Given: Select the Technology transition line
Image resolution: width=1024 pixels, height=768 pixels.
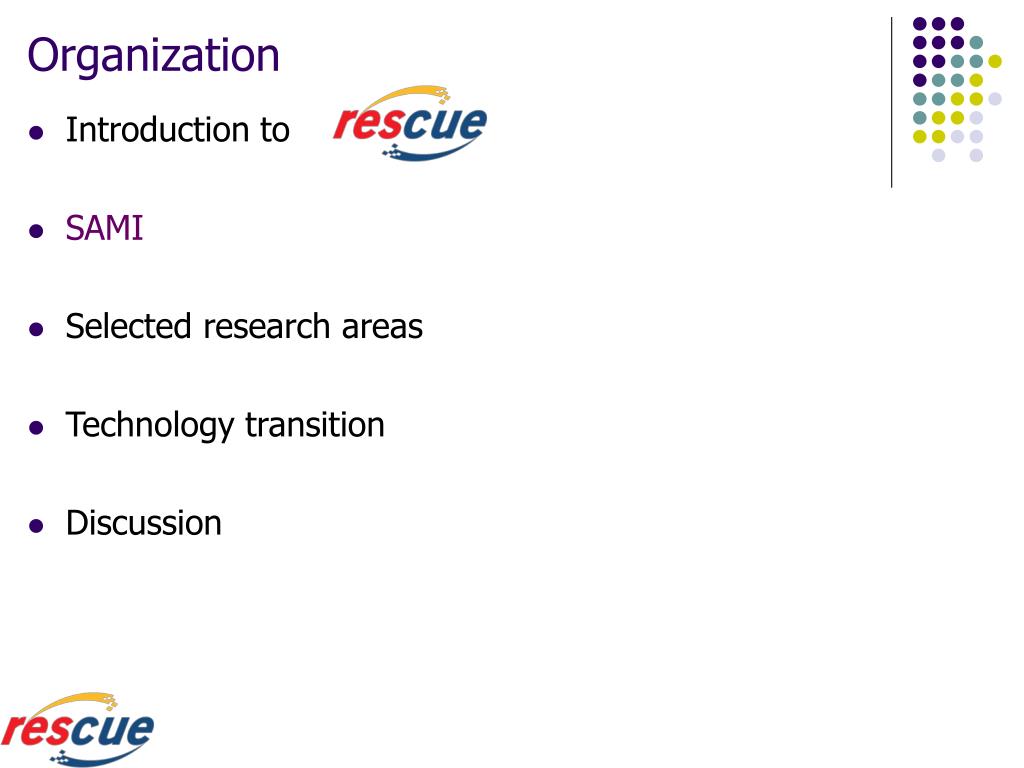Looking at the screenshot, I should 225,425.
